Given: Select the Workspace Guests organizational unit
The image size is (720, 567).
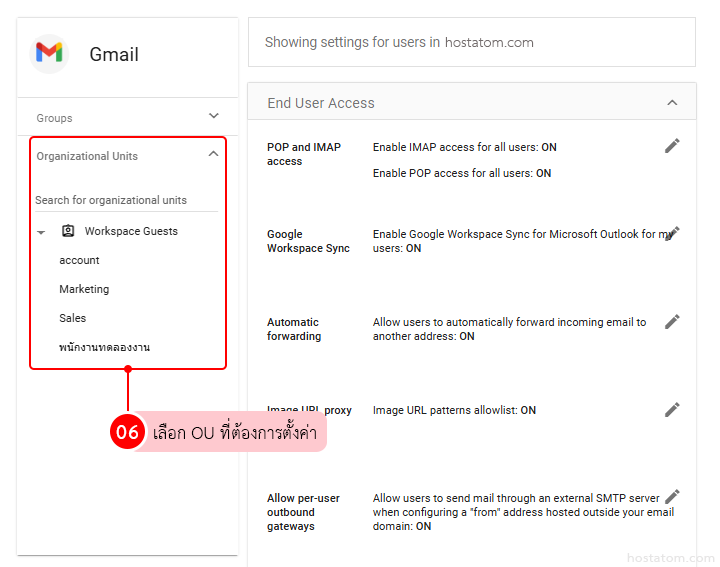Looking at the screenshot, I should pos(131,231).
